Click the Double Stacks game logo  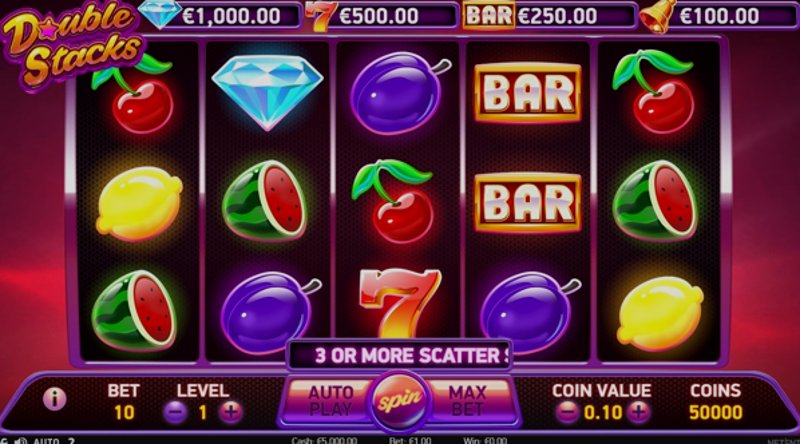(72, 46)
